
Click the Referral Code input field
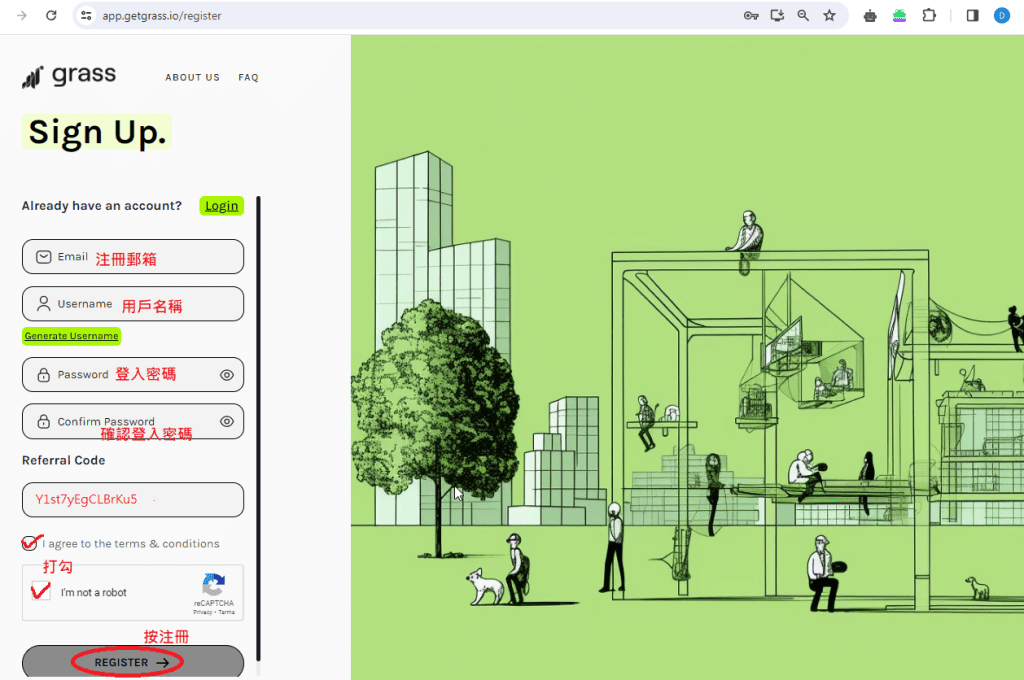(133, 500)
